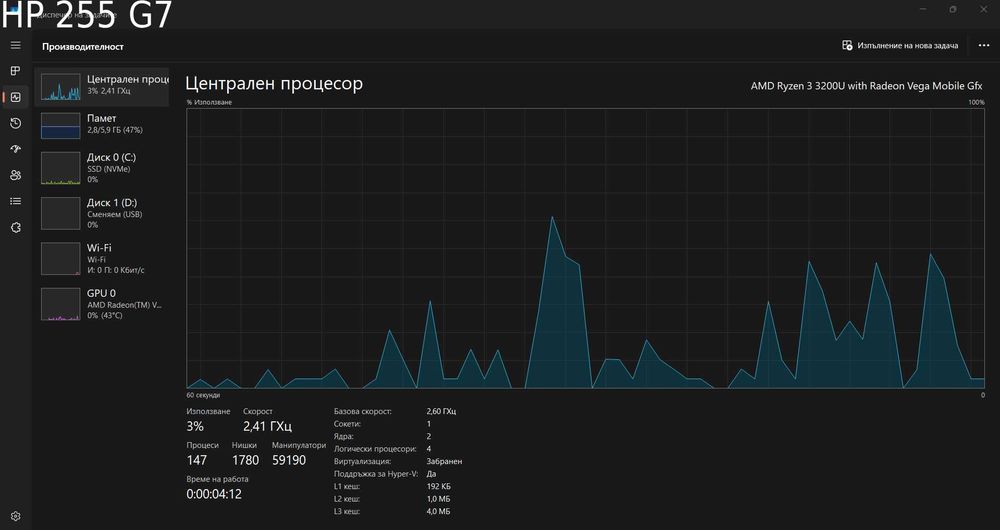The width and height of the screenshot is (1000, 530).
Task: Open the hamburger navigation menu
Action: [16, 45]
